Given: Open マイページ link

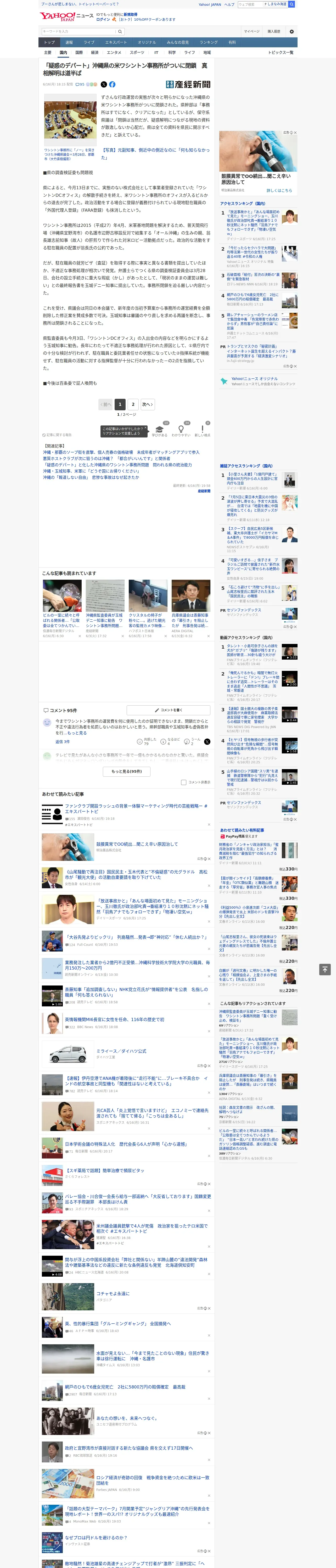Looking at the screenshot, I should point(251,31).
